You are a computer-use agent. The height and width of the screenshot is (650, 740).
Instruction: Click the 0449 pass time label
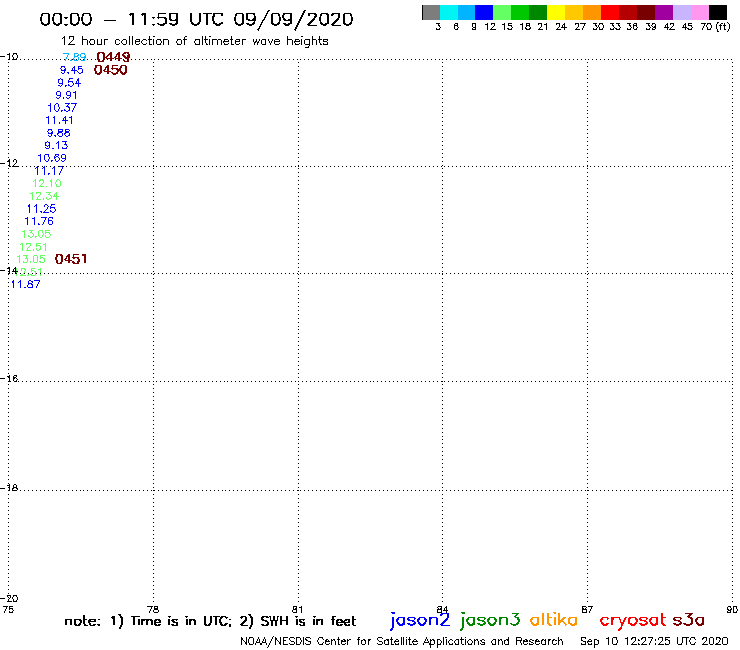click(113, 57)
